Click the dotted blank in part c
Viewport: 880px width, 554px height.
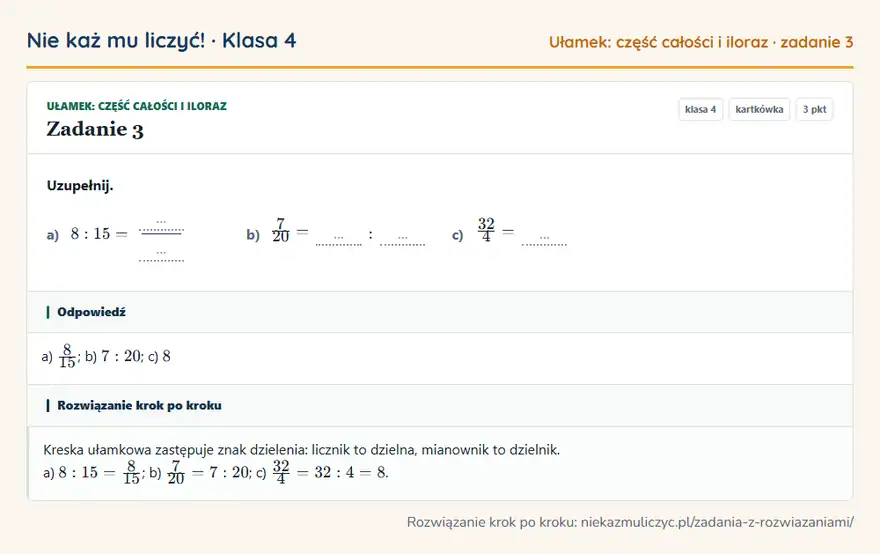coord(544,241)
